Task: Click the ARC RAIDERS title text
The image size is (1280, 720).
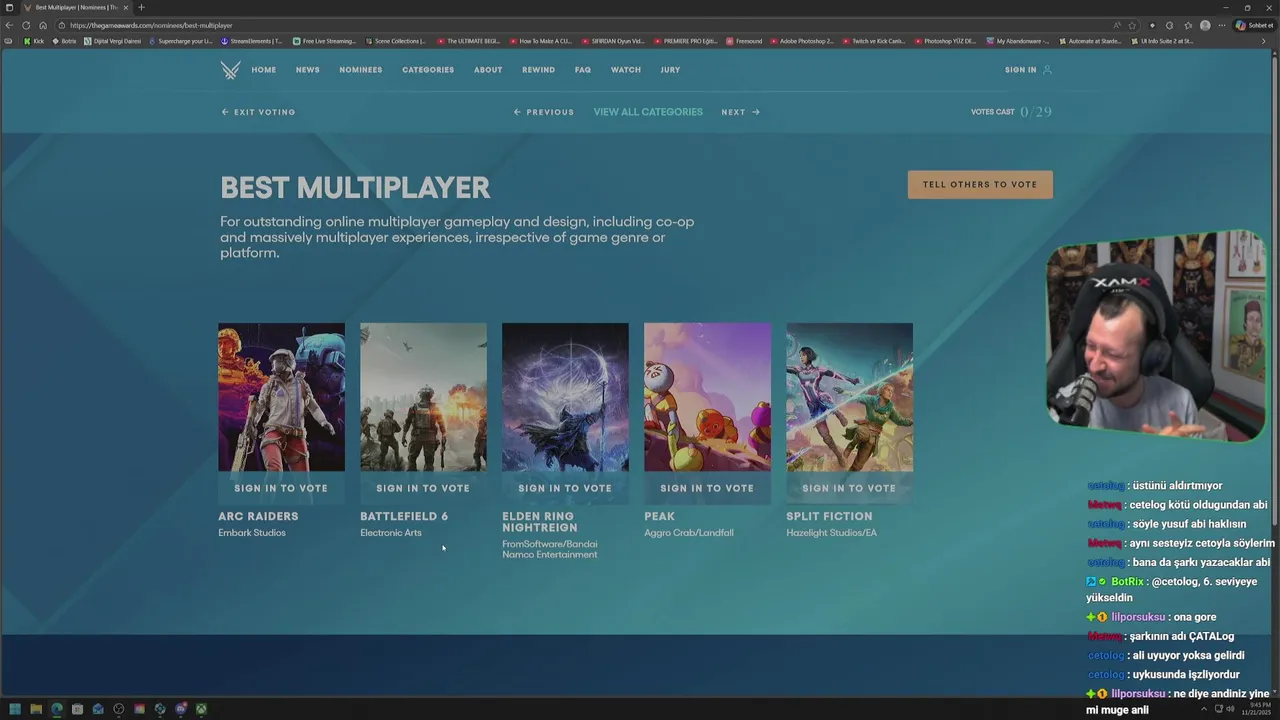Action: [x=258, y=517]
